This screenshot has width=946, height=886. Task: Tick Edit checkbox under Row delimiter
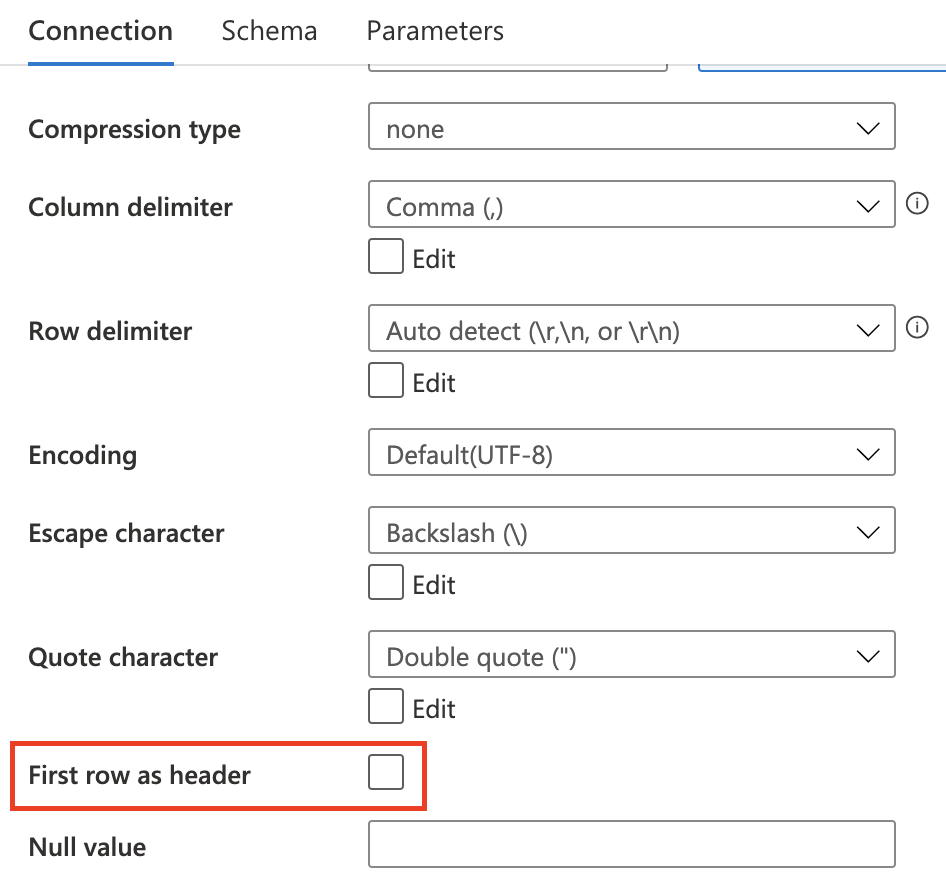[386, 382]
